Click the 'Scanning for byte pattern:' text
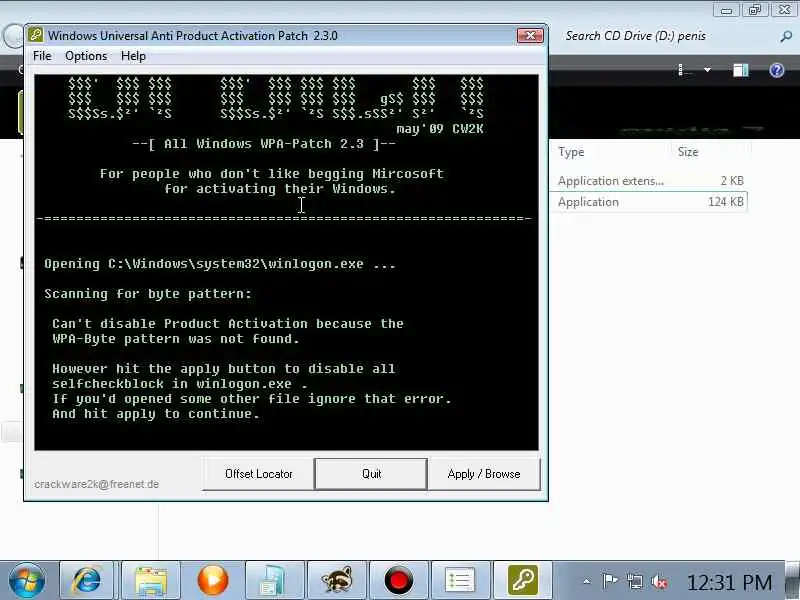This screenshot has height=600, width=800. [x=148, y=294]
